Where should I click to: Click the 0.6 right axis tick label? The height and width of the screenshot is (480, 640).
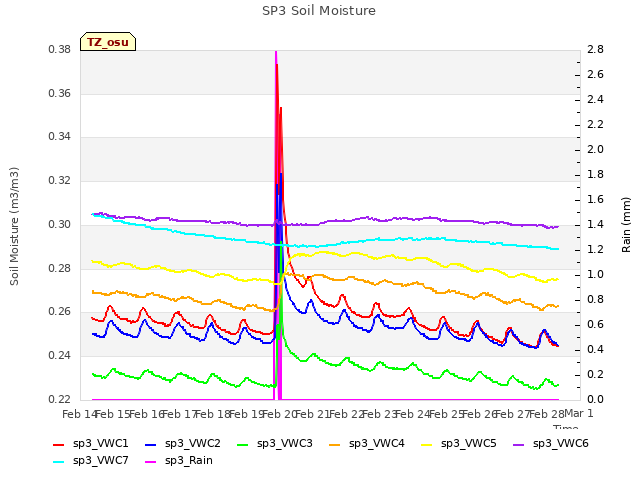pyautogui.click(x=596, y=324)
